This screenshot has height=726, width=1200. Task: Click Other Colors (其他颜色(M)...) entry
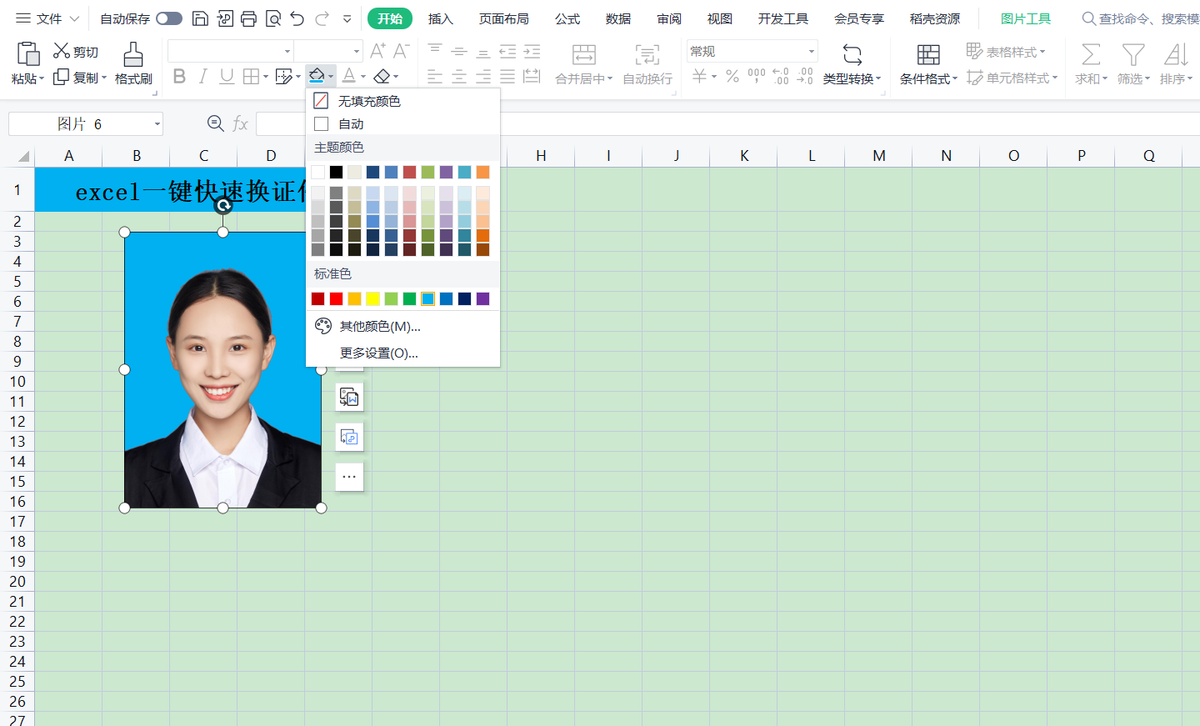[x=379, y=326]
